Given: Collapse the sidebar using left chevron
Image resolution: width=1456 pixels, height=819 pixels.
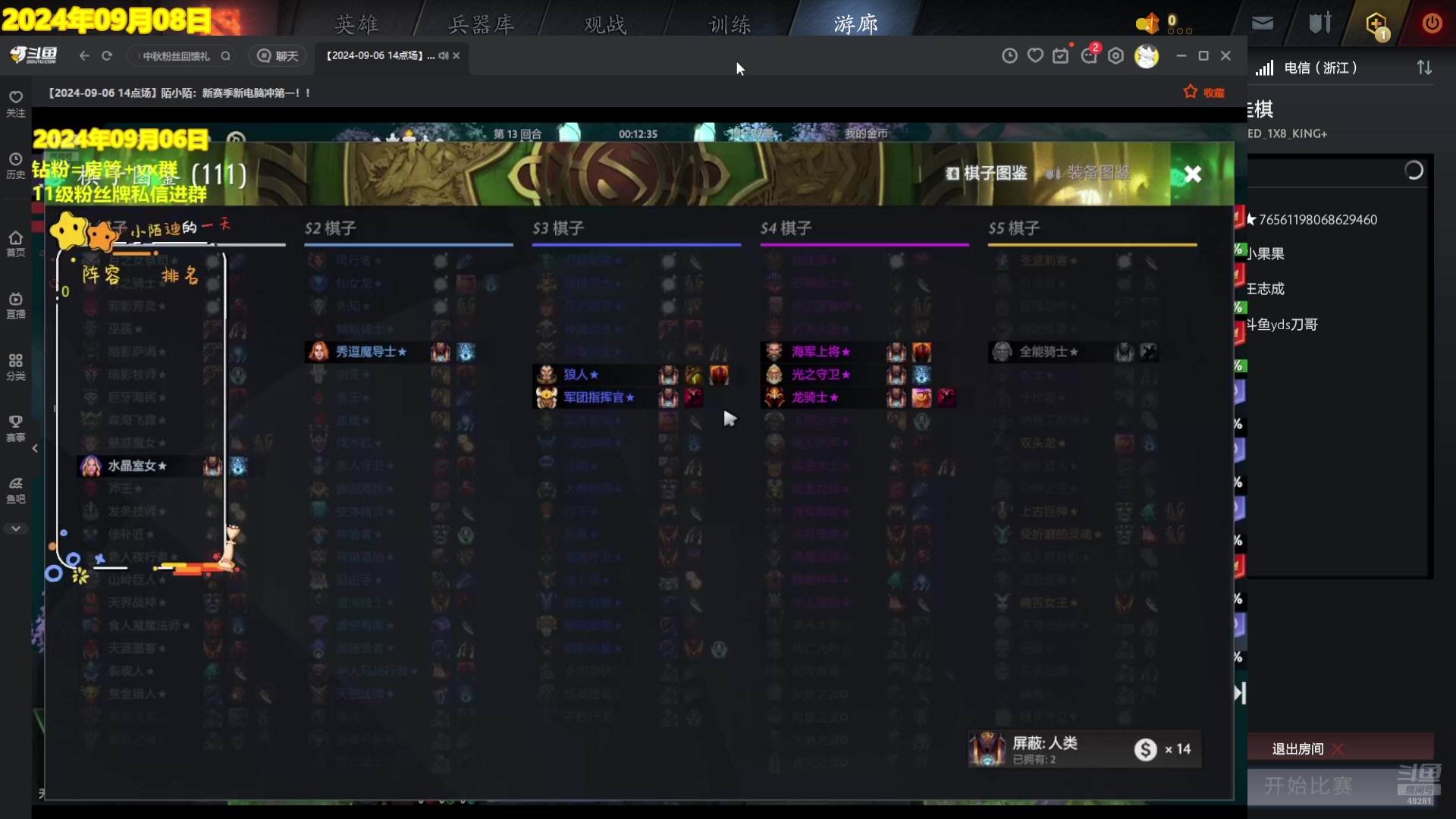Looking at the screenshot, I should click(x=35, y=448).
